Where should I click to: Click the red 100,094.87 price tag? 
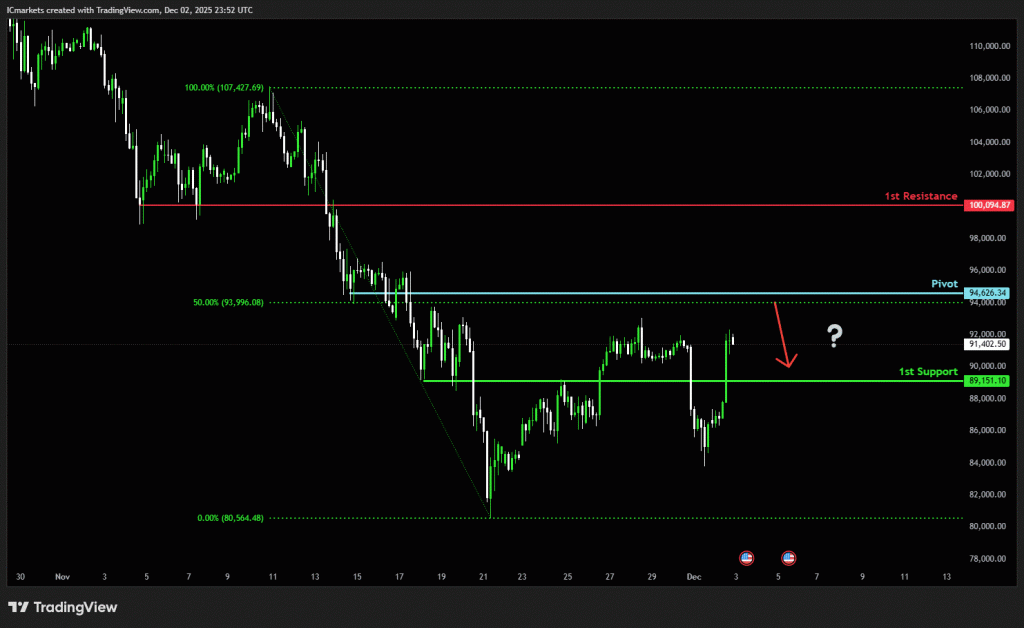tap(990, 205)
